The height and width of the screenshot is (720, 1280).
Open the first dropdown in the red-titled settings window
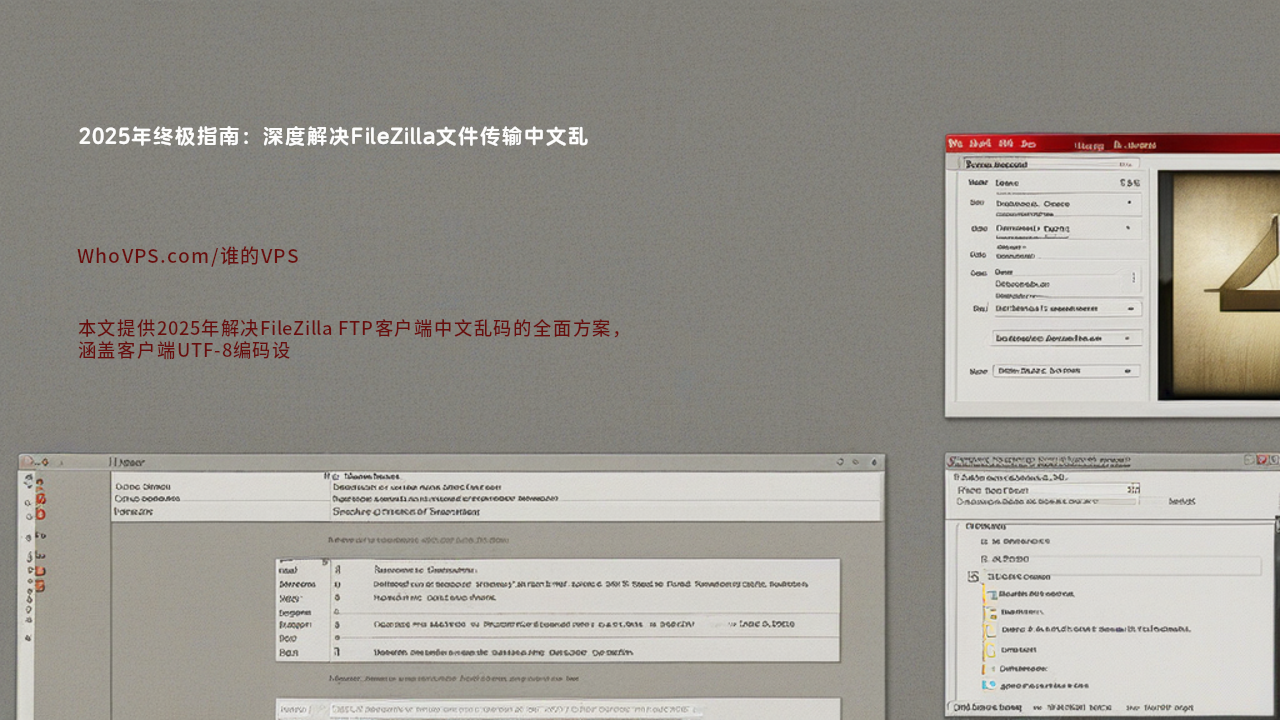1067,203
